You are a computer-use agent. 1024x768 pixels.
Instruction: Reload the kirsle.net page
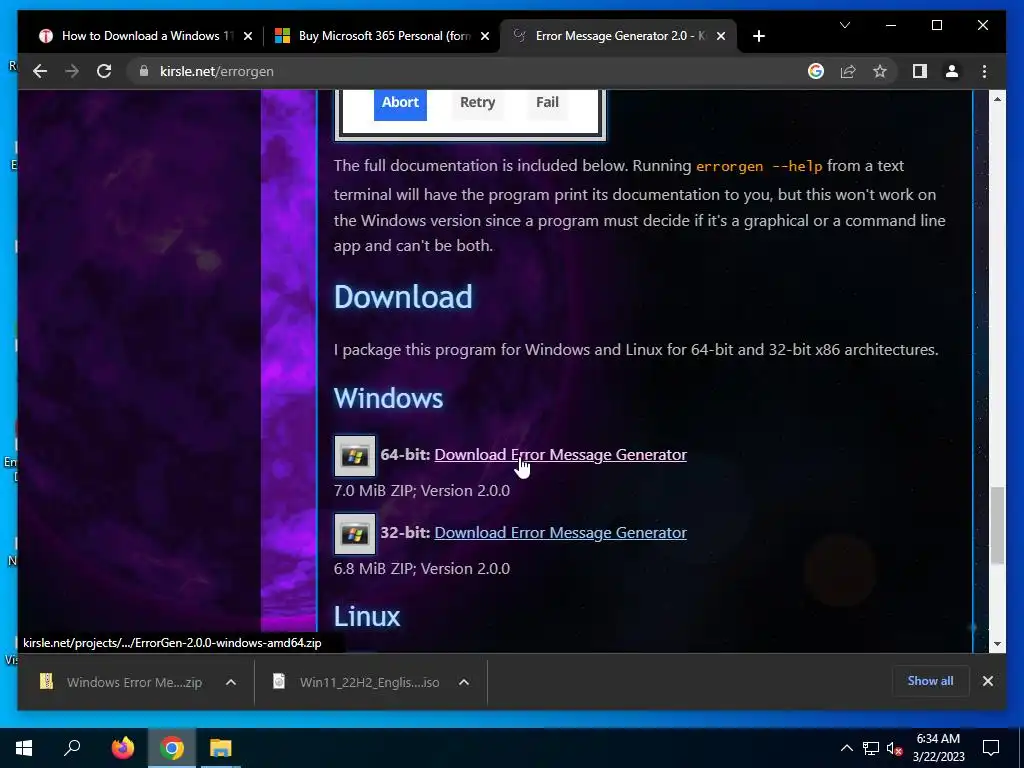[x=104, y=71]
